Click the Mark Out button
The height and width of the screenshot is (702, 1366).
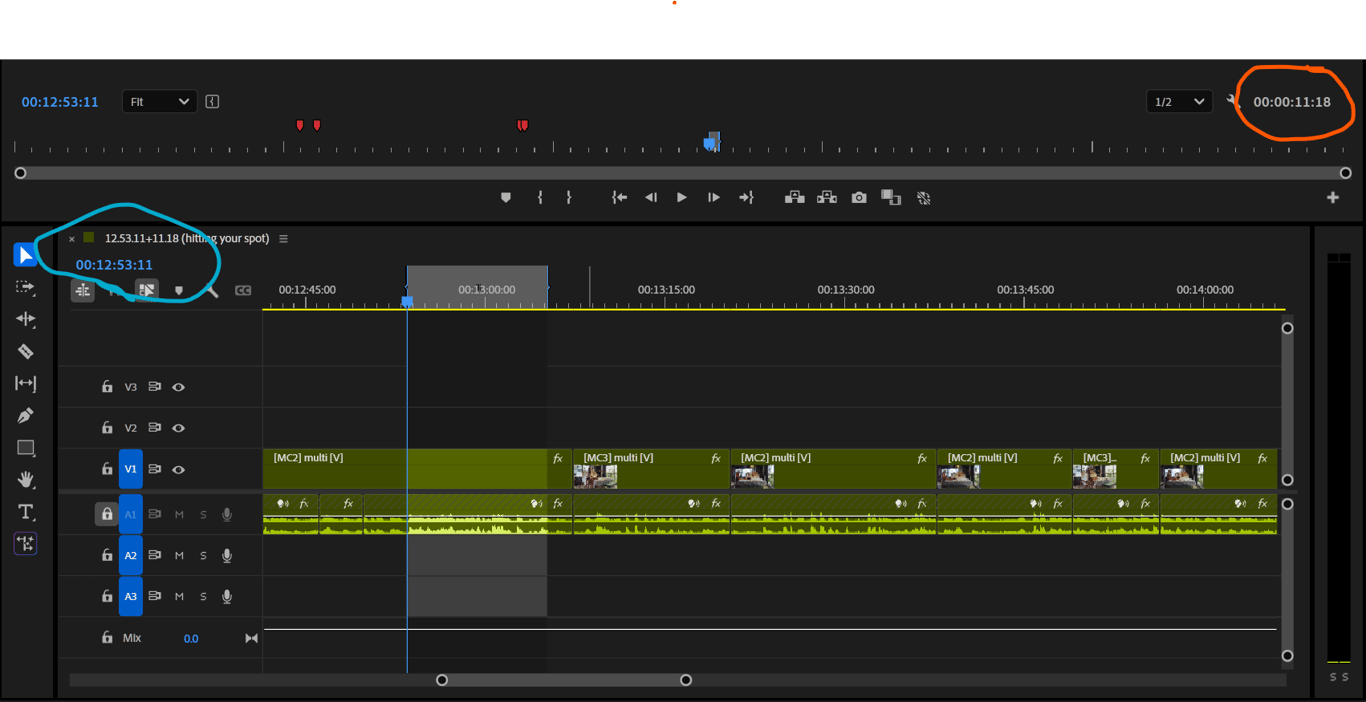pos(569,198)
